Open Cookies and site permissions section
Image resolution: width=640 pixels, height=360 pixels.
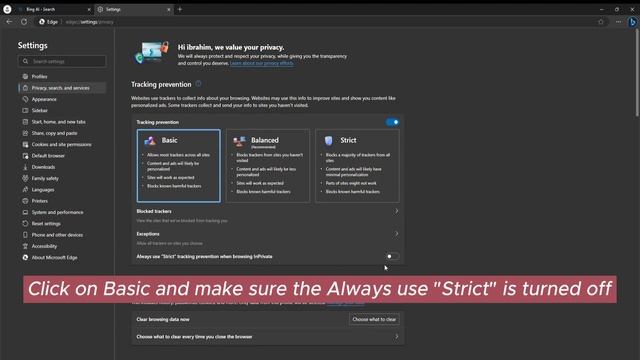pyautogui.click(x=62, y=144)
